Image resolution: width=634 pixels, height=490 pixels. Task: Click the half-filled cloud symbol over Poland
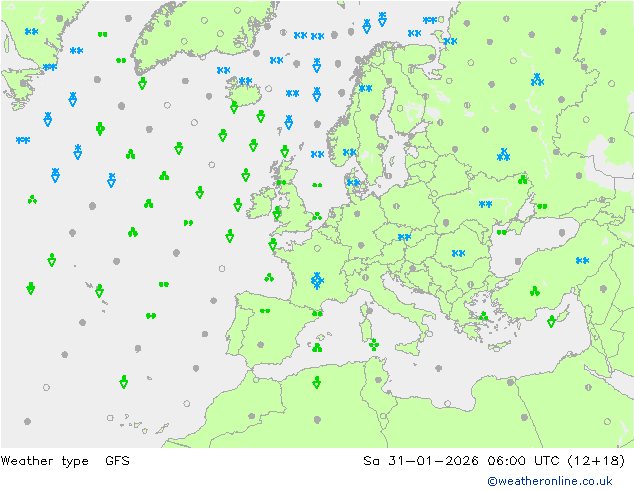[x=396, y=206]
